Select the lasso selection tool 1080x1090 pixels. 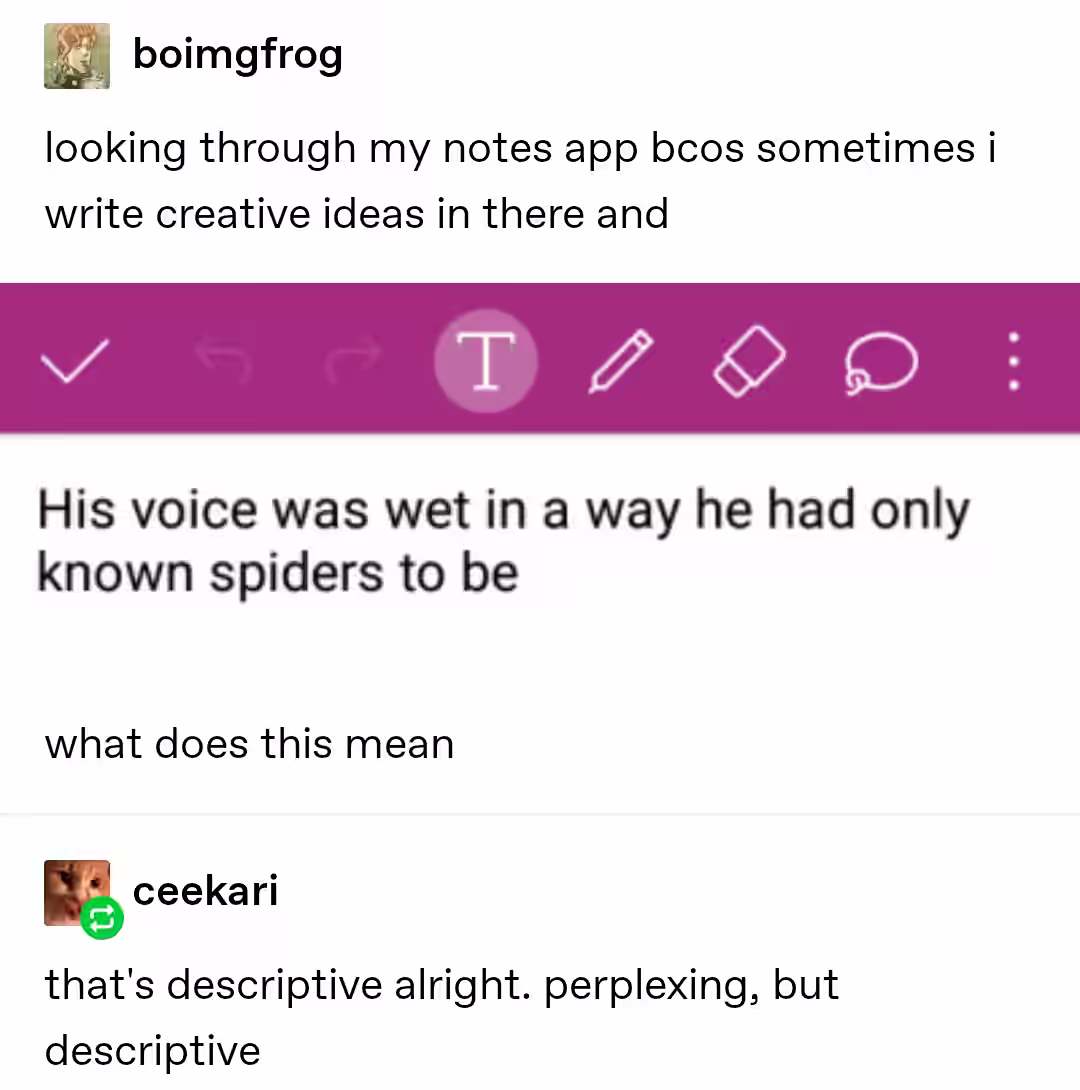click(881, 363)
